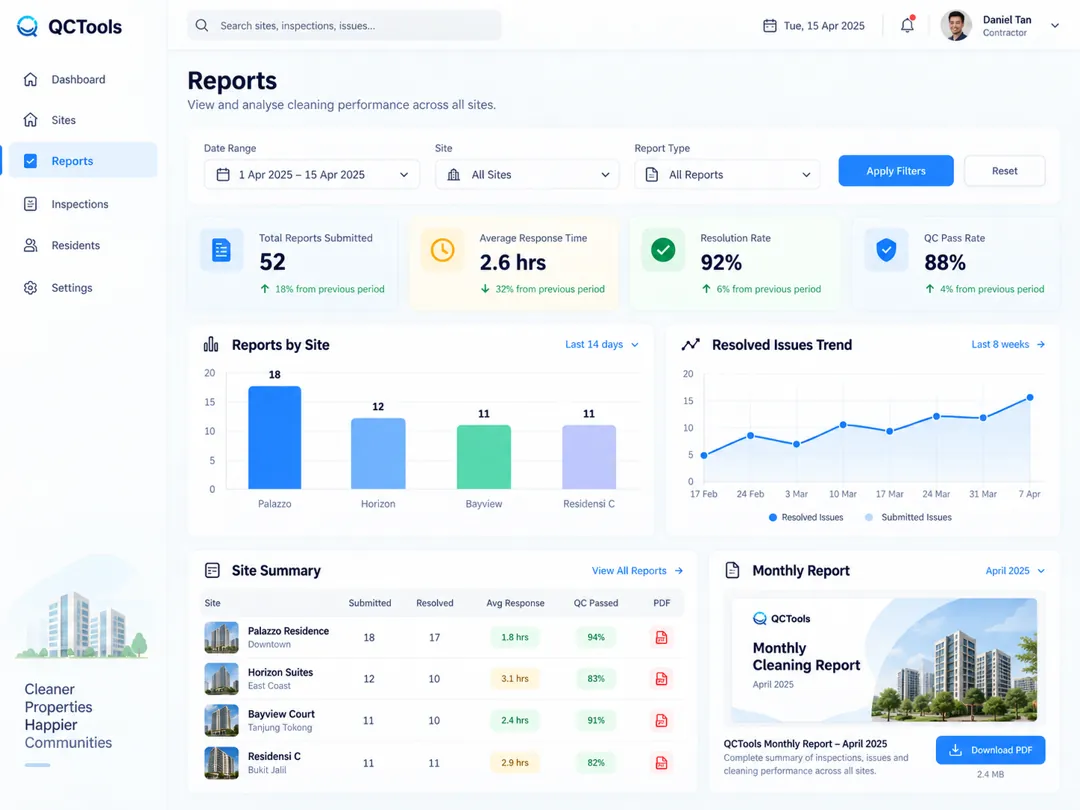Click the Reports checkmark icon in sidebar

click(30, 160)
